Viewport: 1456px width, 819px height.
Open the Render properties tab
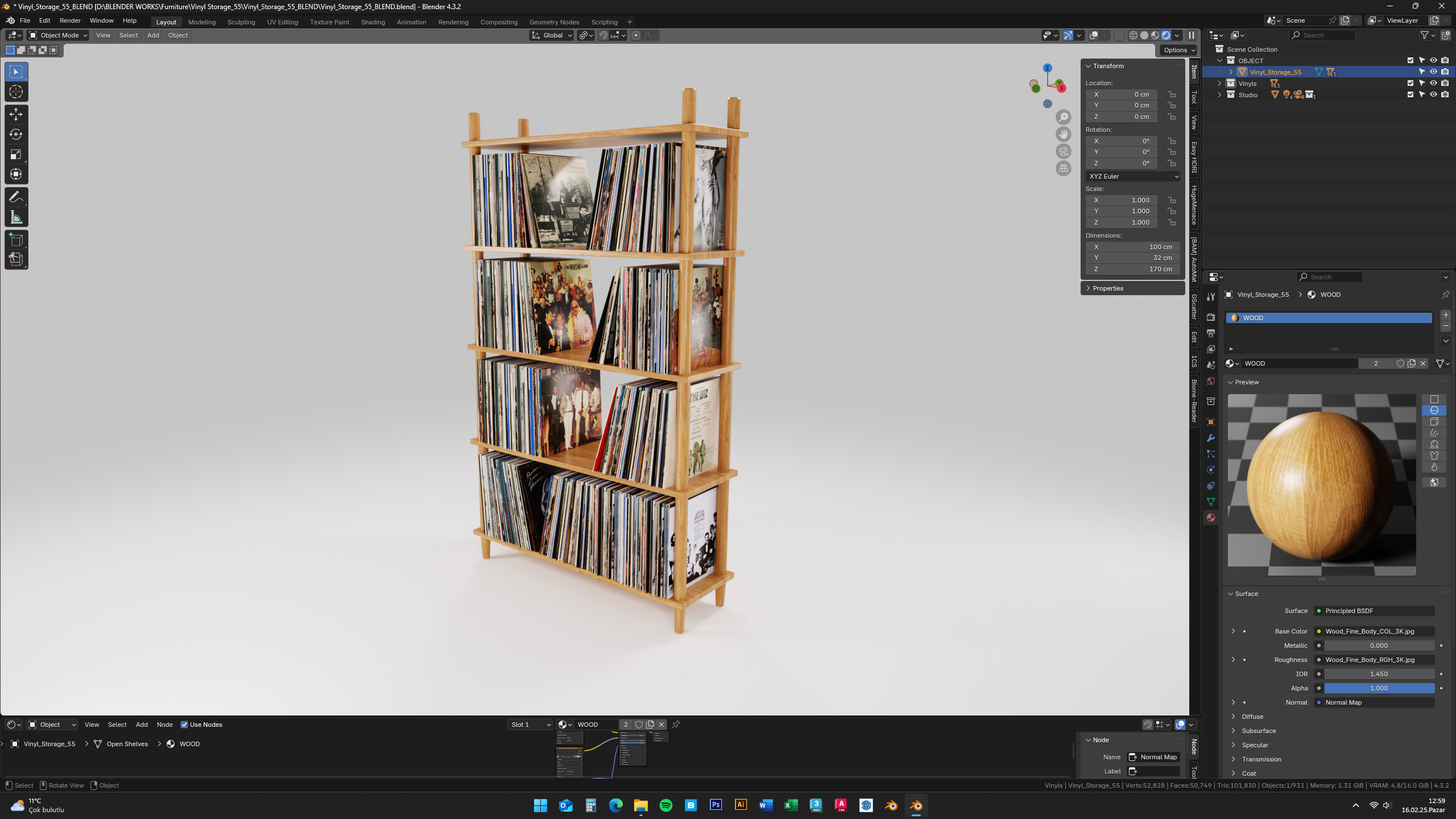[1211, 317]
